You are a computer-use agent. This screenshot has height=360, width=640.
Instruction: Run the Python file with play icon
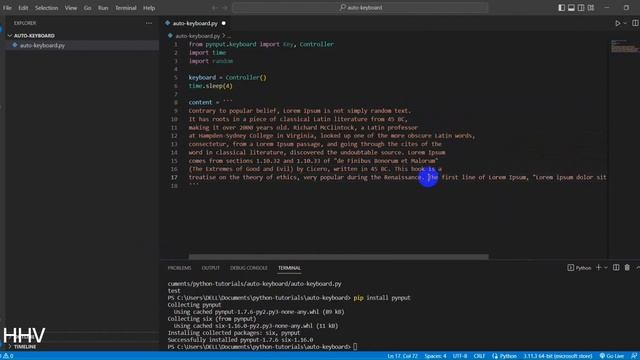click(618, 23)
